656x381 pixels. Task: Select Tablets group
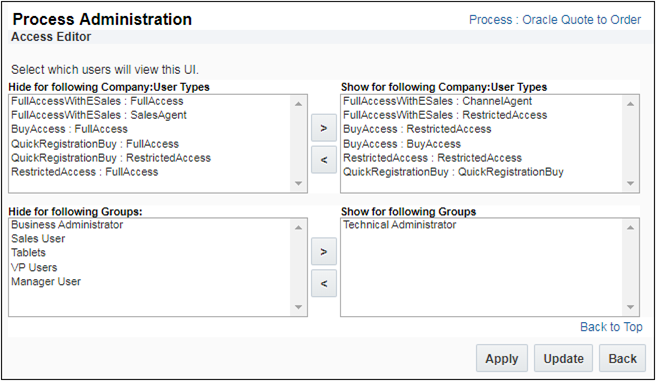(28, 253)
